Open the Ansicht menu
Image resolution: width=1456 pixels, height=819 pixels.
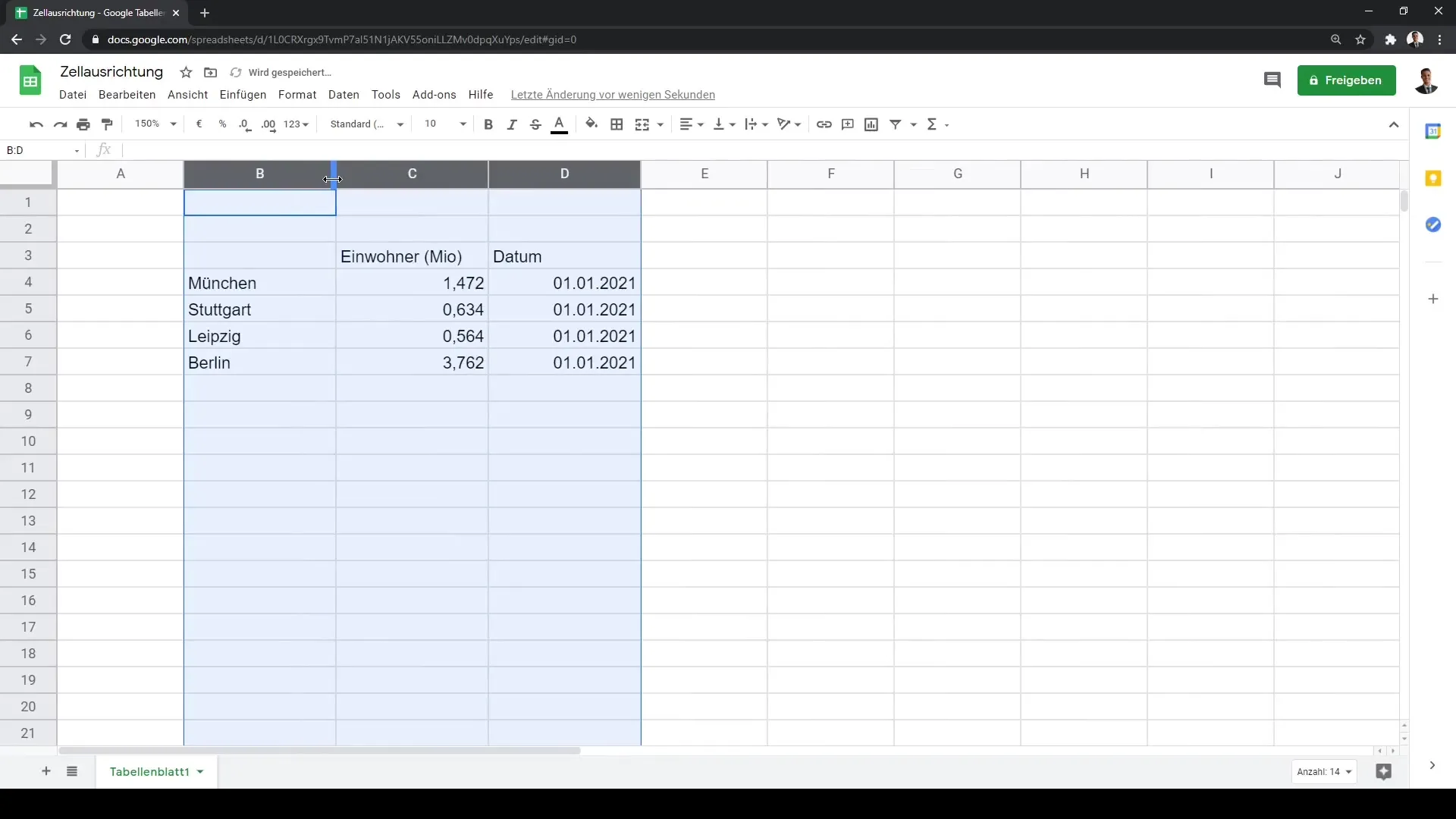pyautogui.click(x=187, y=95)
